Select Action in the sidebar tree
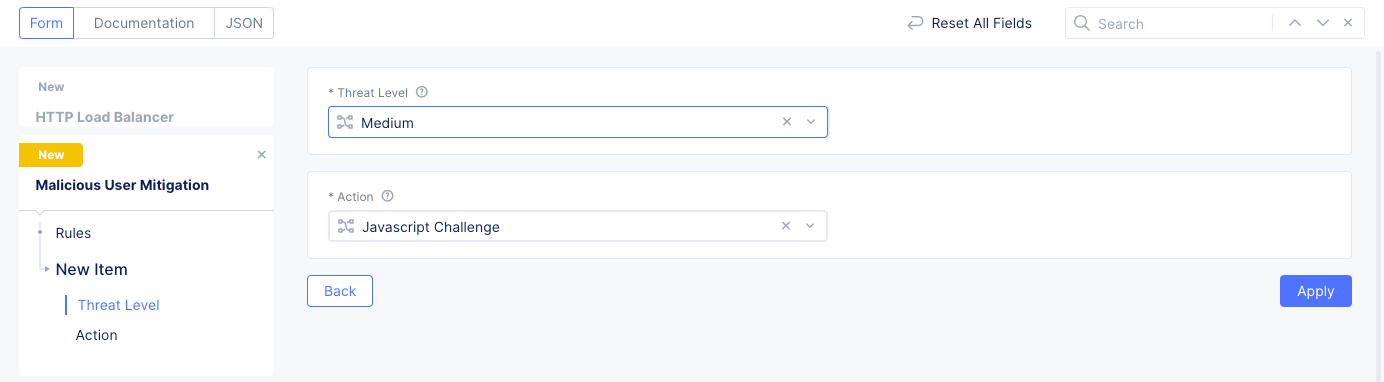 [97, 335]
